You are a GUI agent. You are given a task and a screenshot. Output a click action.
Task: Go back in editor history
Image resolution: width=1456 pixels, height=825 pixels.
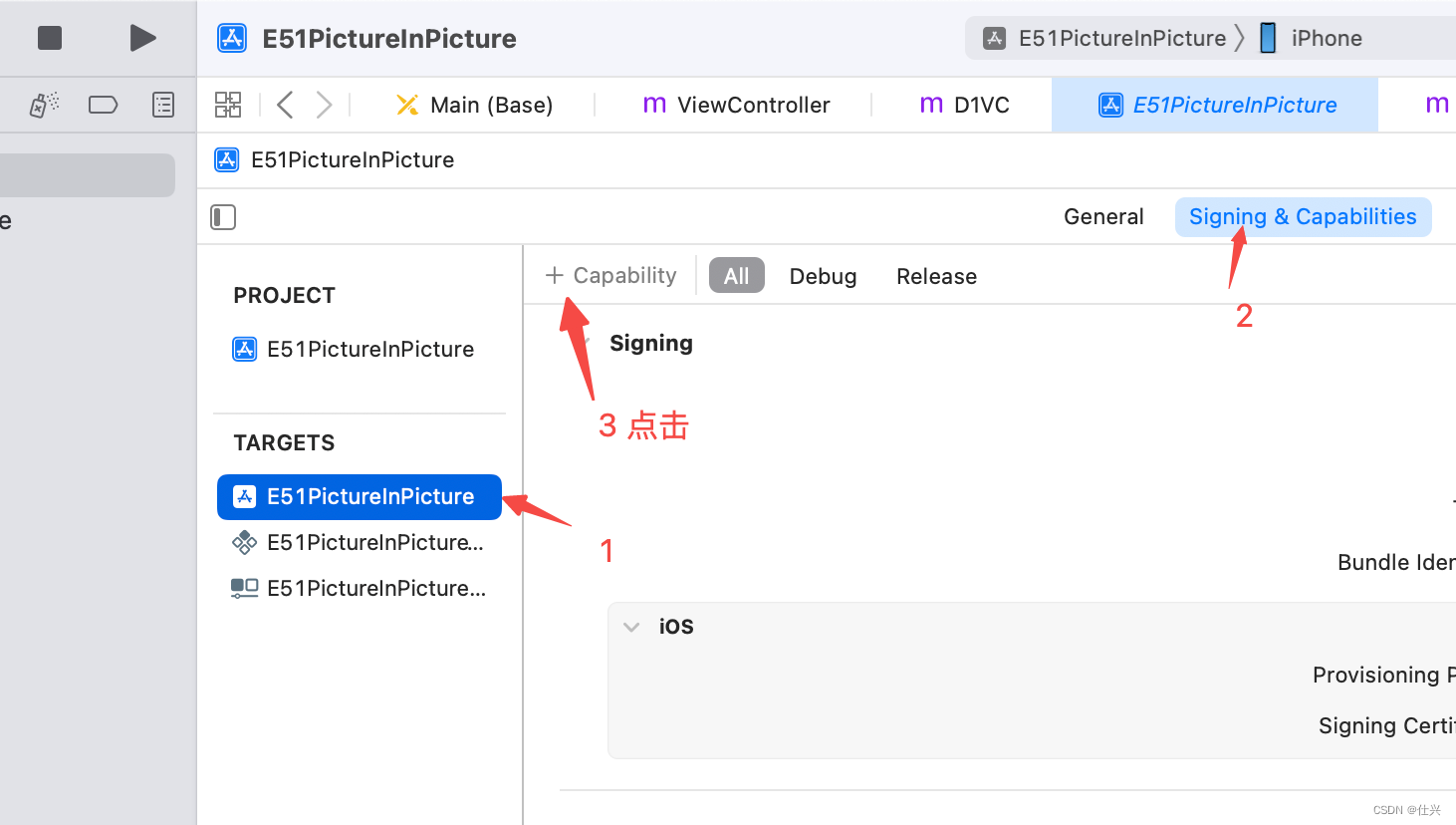(285, 105)
